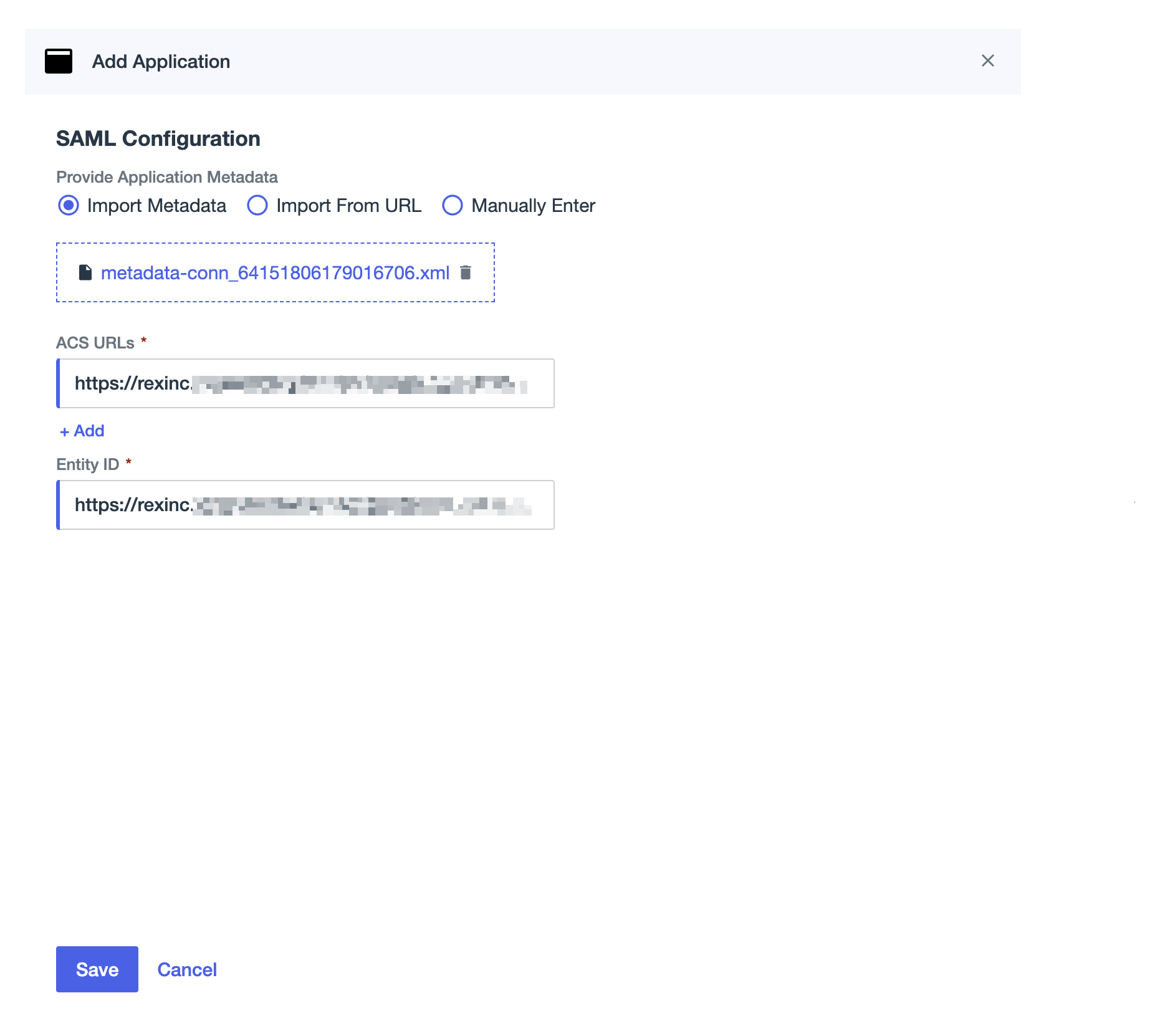The height and width of the screenshot is (1036, 1160).
Task: Open the metadata-conn_64151806179016706.xml file link
Action: click(x=275, y=272)
